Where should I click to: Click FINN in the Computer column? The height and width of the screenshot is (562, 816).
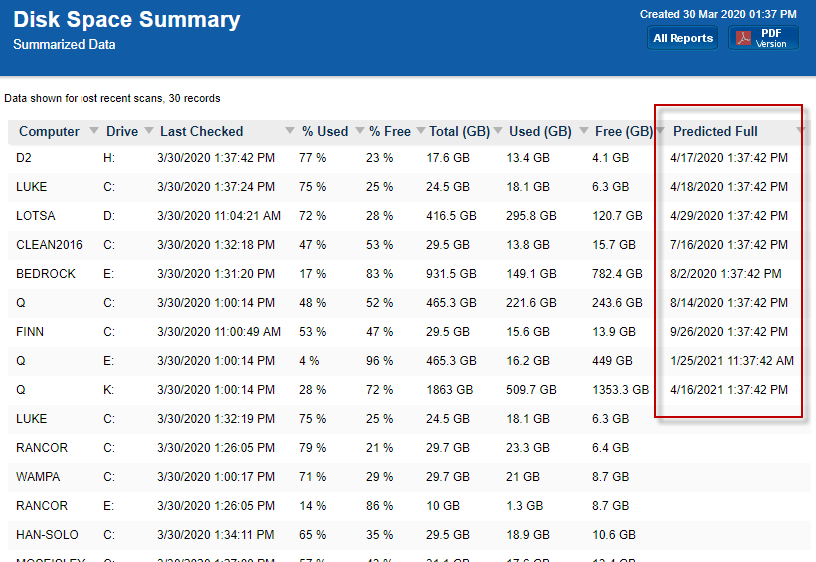[30, 332]
